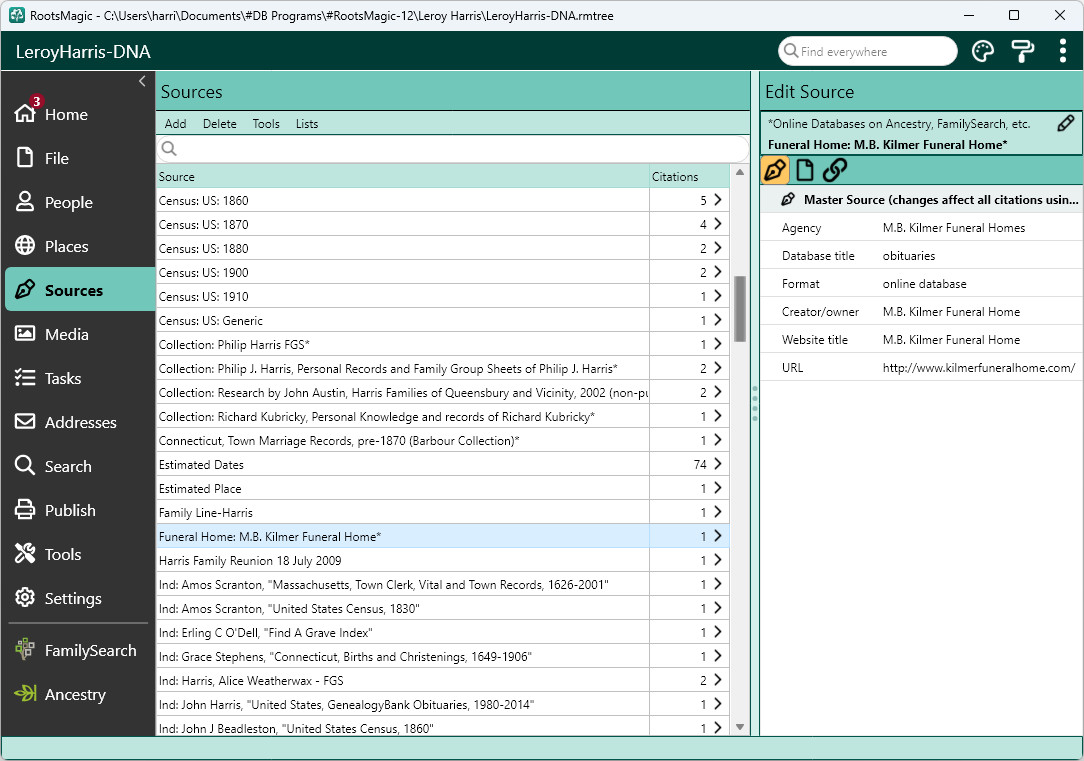Launch the FamilySearch integration
The image size is (1084, 761).
pos(78,650)
